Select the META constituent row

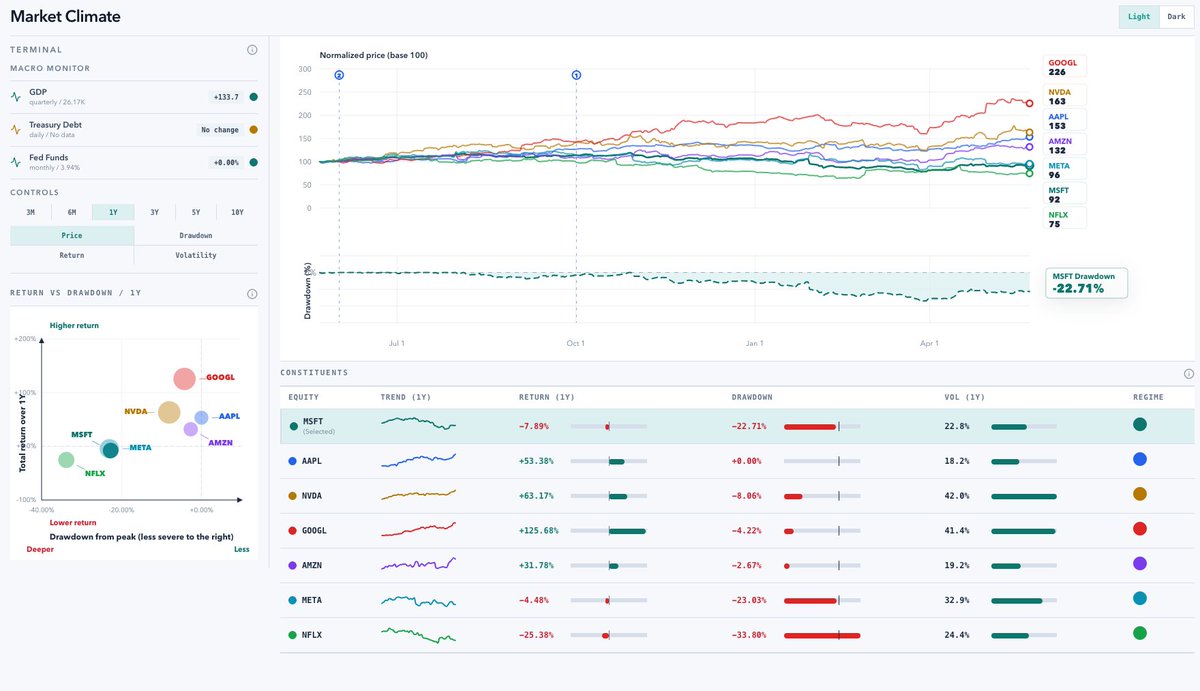point(738,599)
